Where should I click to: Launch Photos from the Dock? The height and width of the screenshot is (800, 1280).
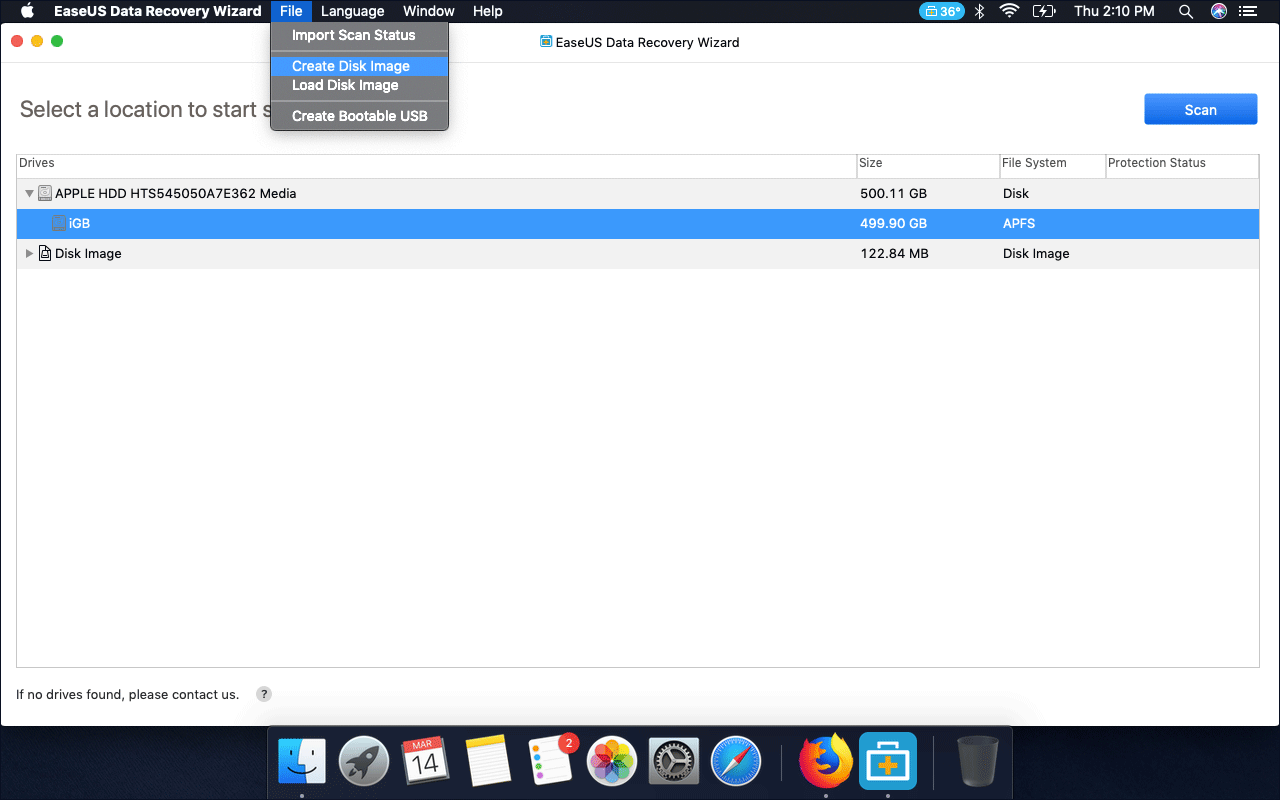tap(611, 760)
